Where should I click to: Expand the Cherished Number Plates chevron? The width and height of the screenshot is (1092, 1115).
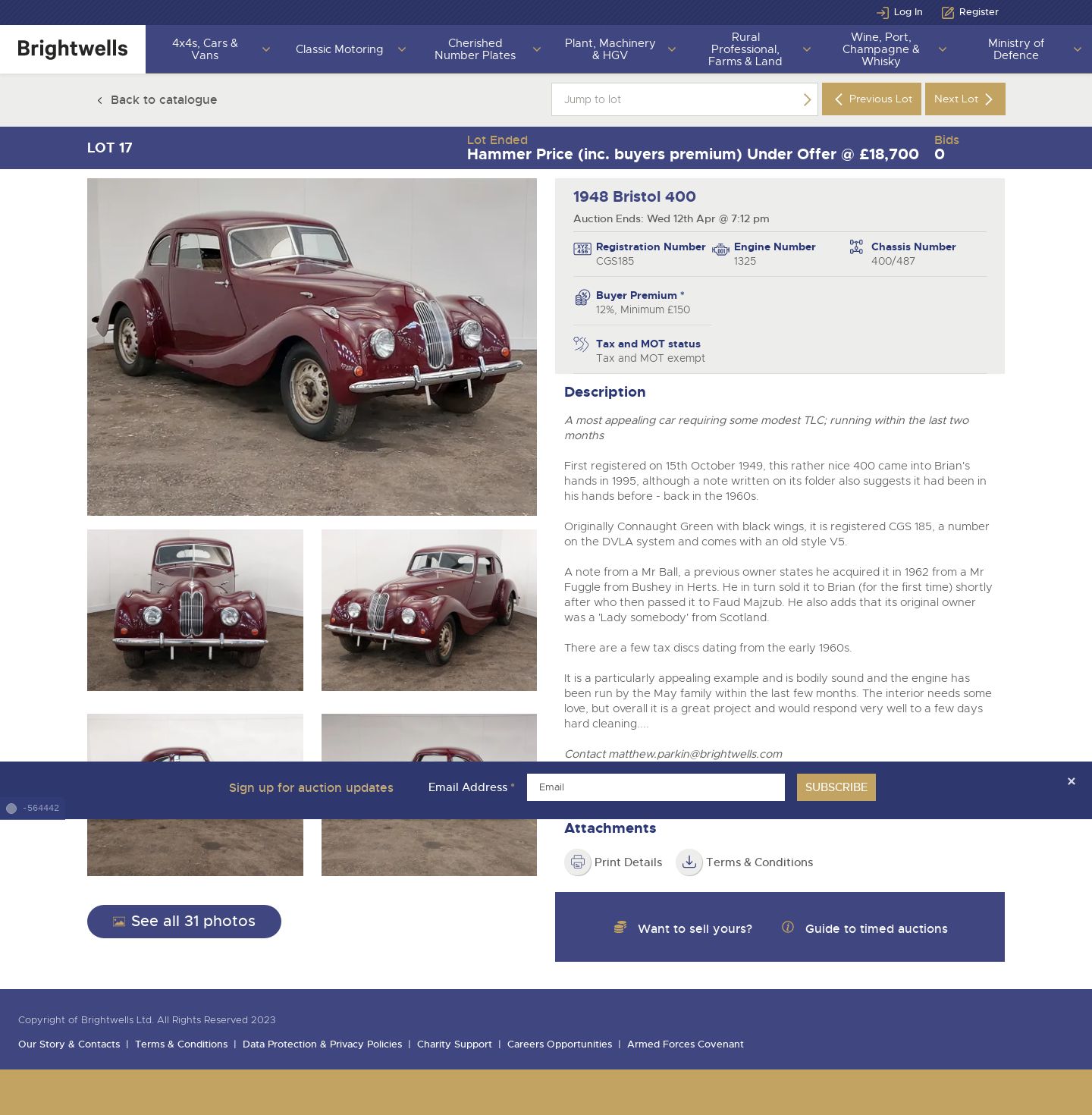(537, 49)
